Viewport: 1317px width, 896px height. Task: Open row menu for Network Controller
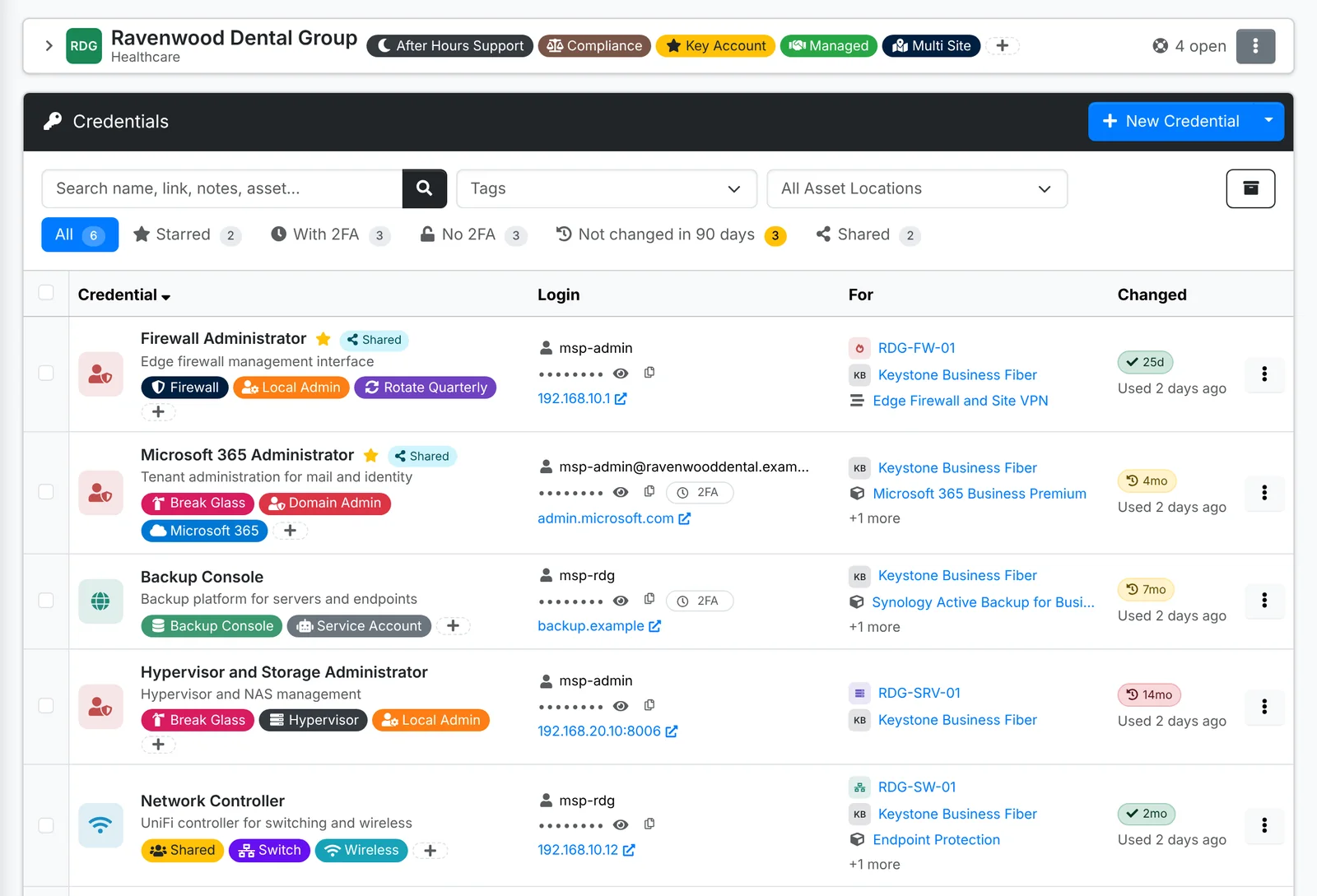[x=1264, y=825]
